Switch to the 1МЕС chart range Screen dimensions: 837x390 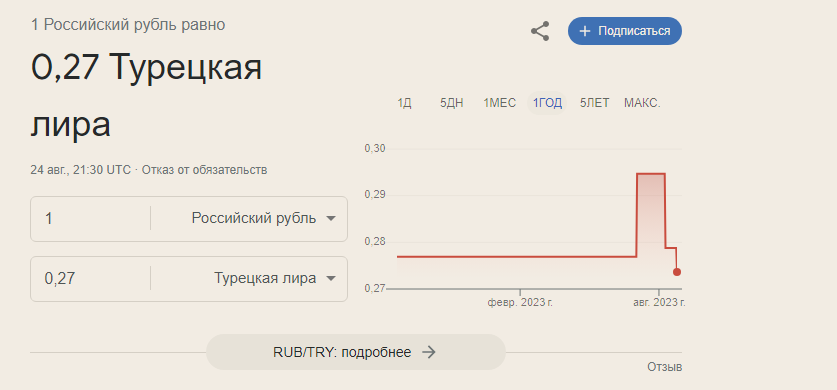(x=500, y=104)
